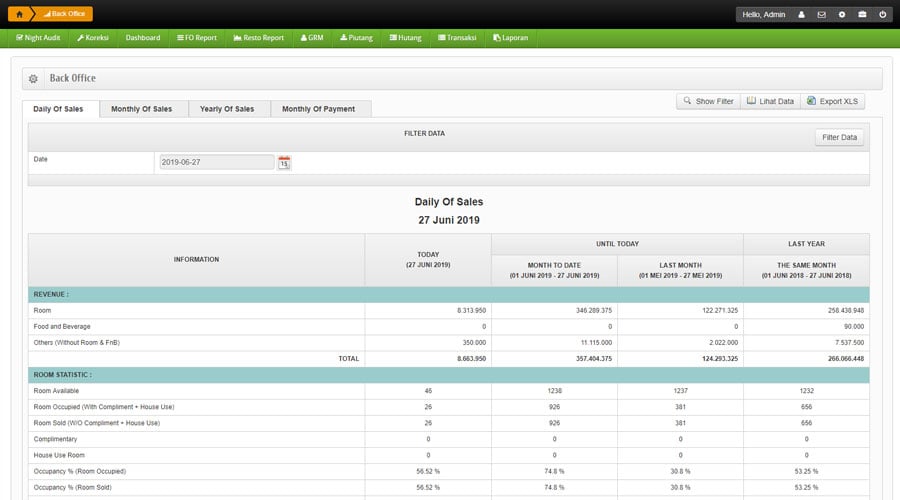Switch to Monthly Of Sales tab
This screenshot has width=900, height=500.
coord(141,109)
